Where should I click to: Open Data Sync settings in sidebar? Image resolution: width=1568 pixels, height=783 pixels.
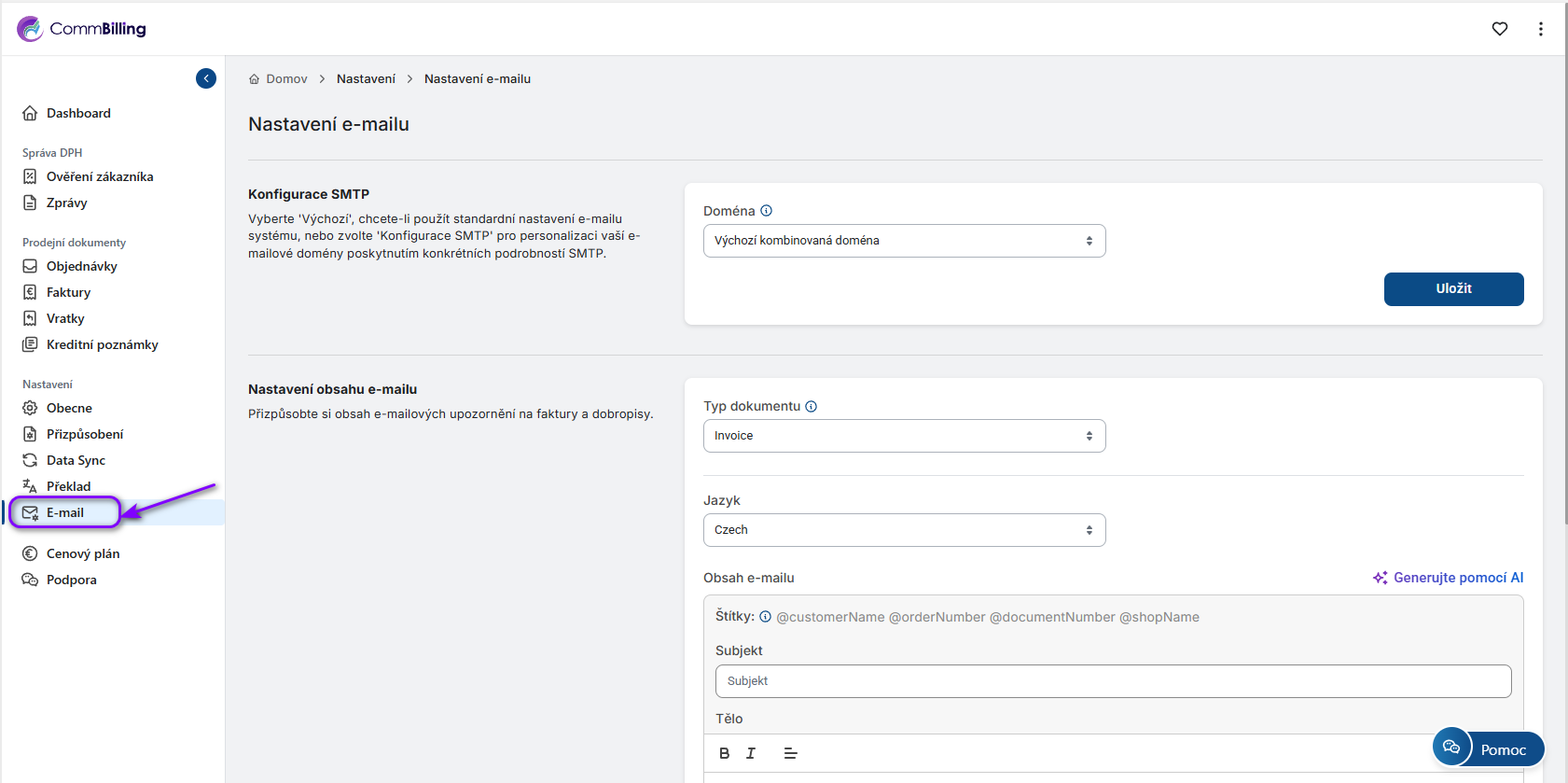pos(76,460)
